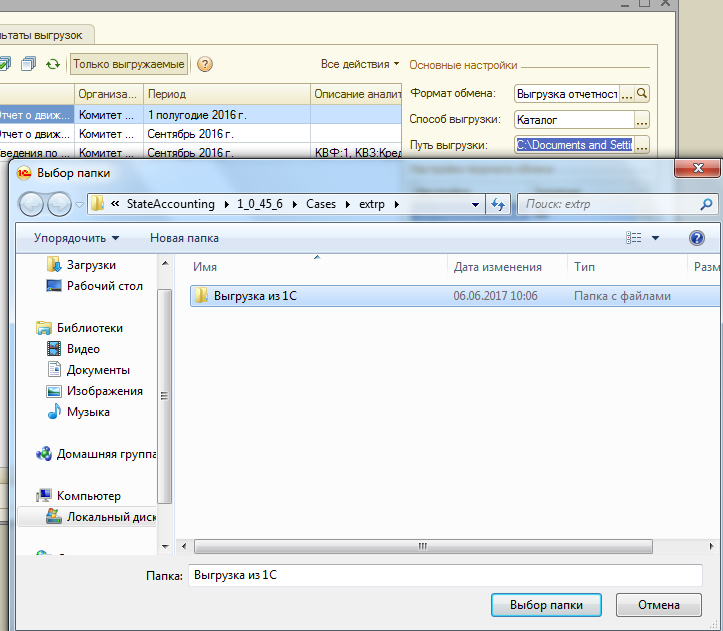Click the Отмена button
The image size is (723, 631).
659,605
